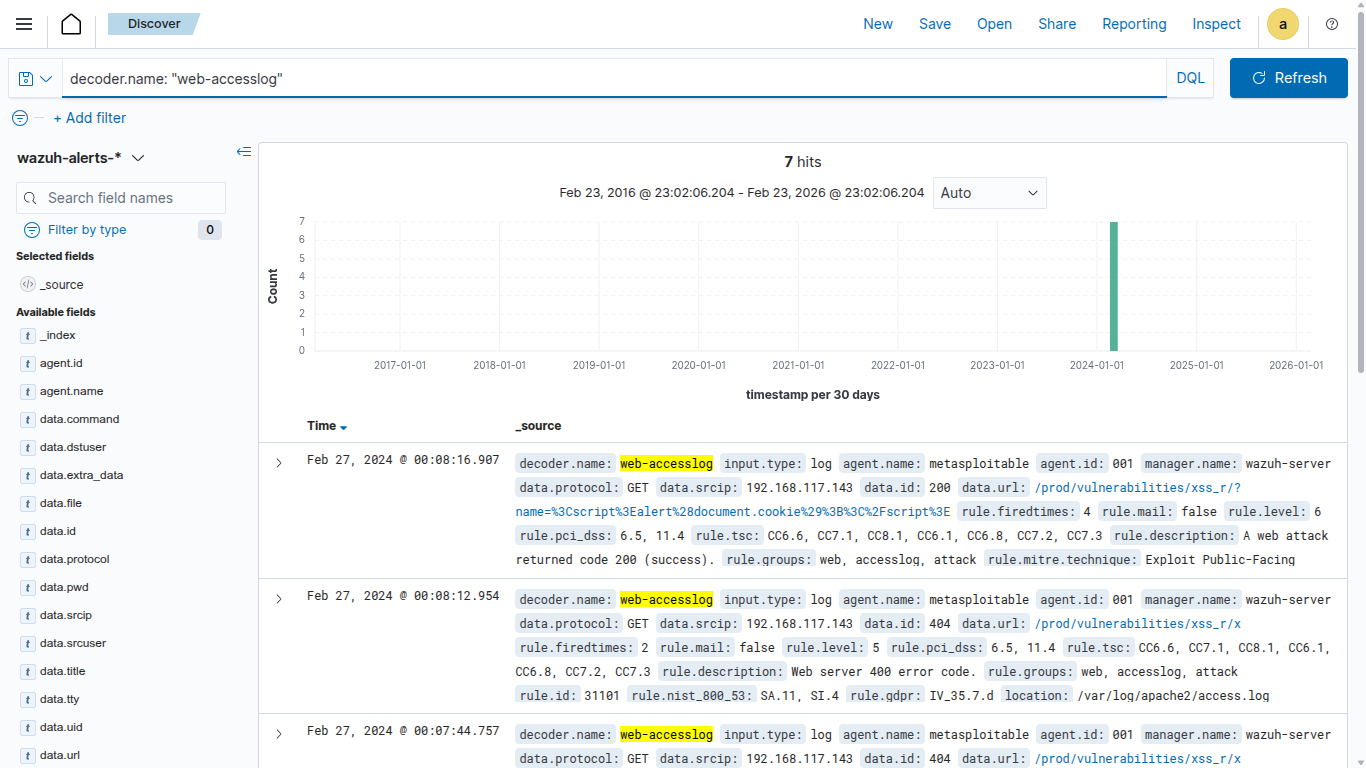The height and width of the screenshot is (768, 1366).
Task: Toggle the DQL query language switch
Action: click(1190, 78)
